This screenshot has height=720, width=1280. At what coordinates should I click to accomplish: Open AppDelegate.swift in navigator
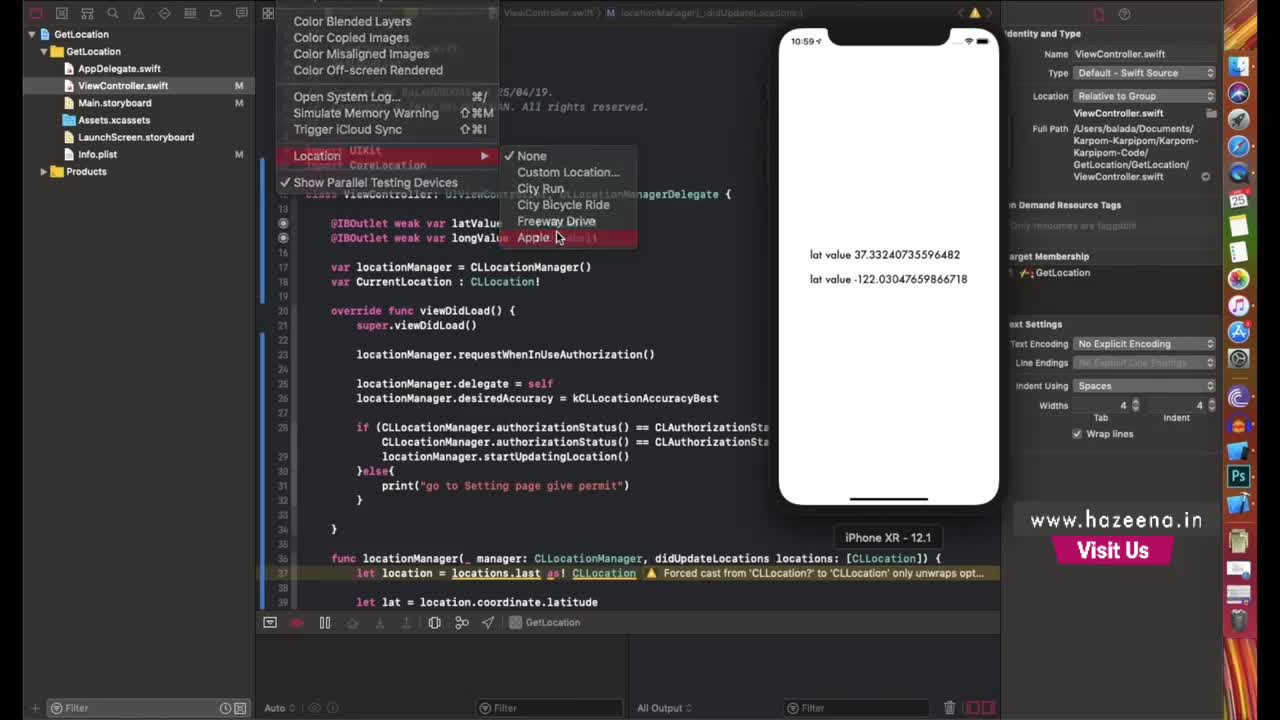coord(119,69)
